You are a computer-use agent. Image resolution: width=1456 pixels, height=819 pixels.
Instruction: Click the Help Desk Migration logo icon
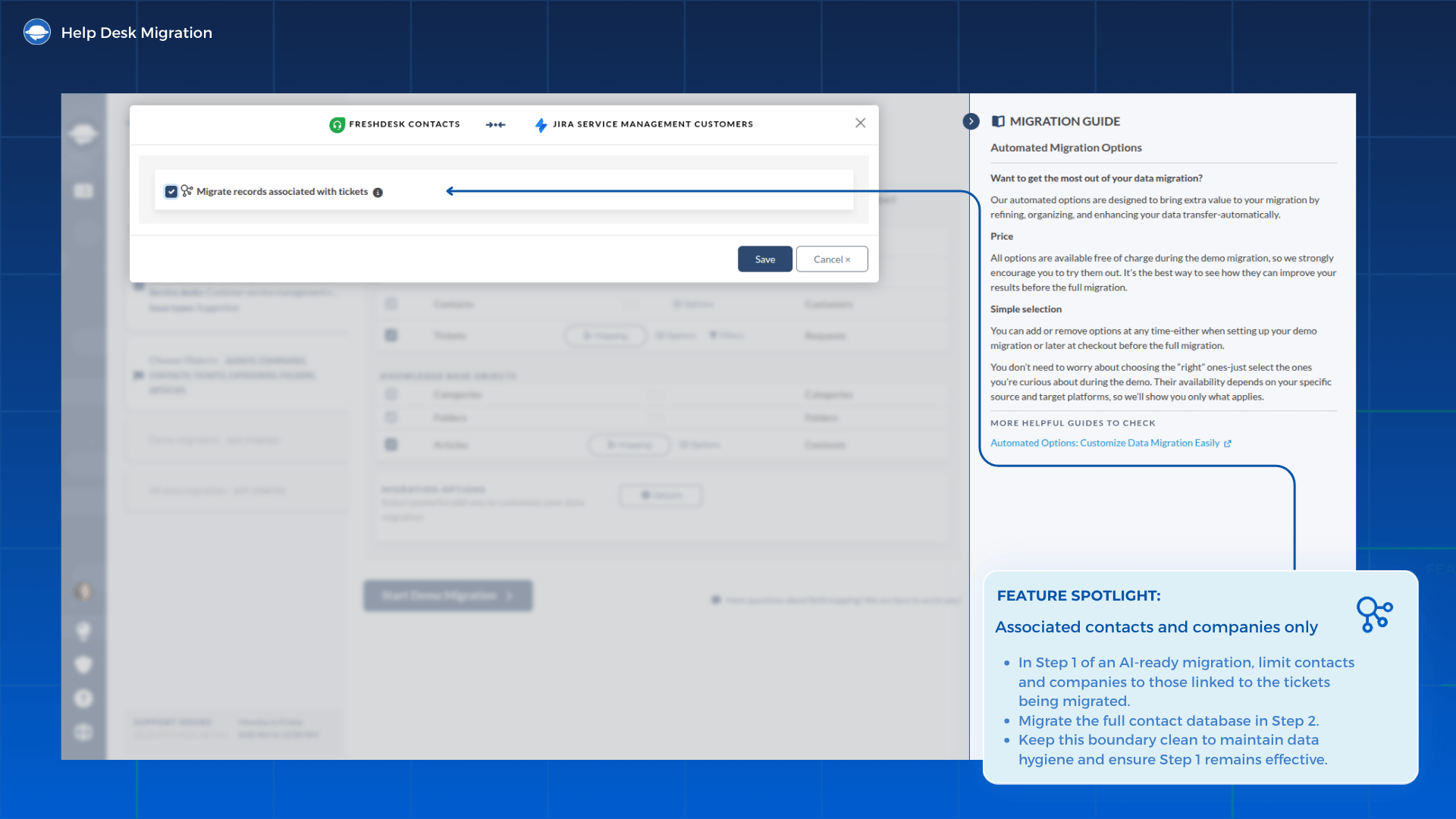point(36,32)
